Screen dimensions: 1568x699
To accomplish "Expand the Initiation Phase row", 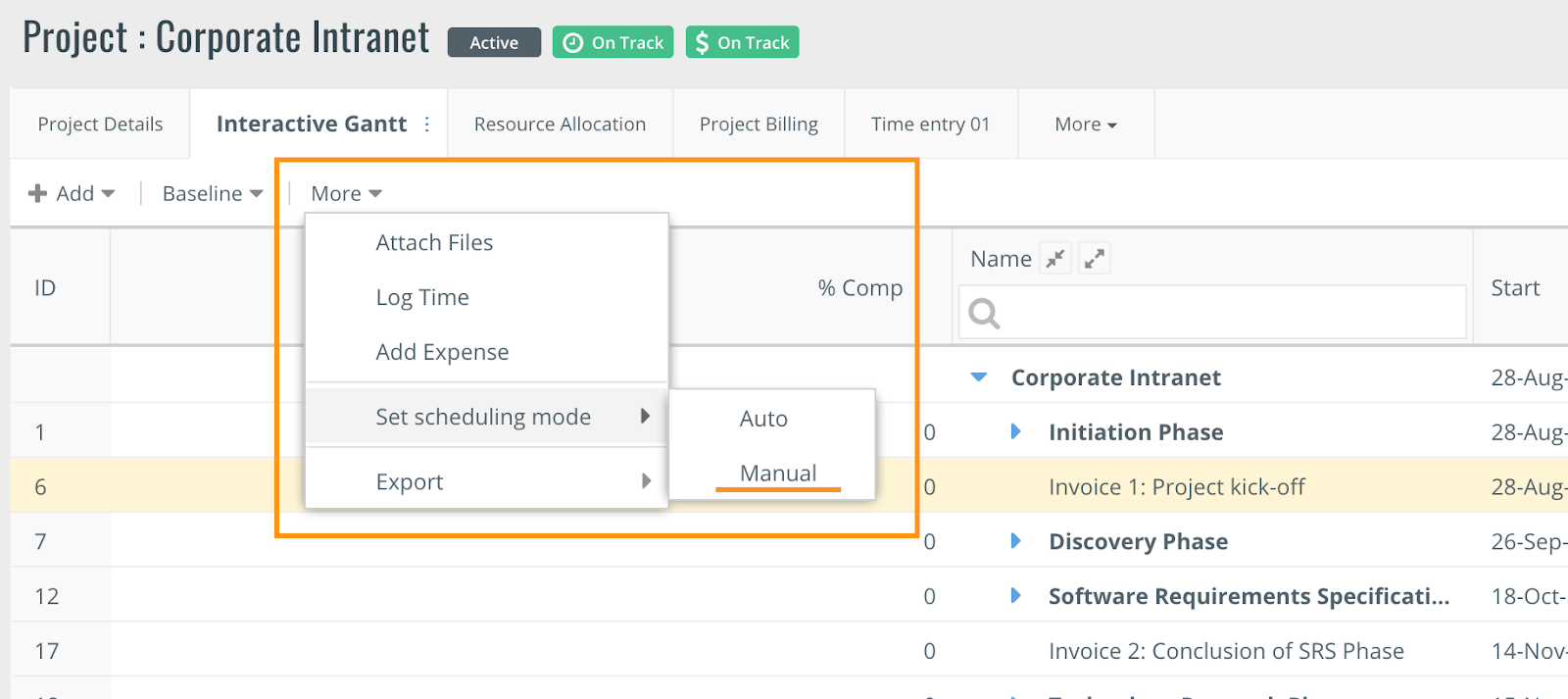I will (x=1015, y=432).
